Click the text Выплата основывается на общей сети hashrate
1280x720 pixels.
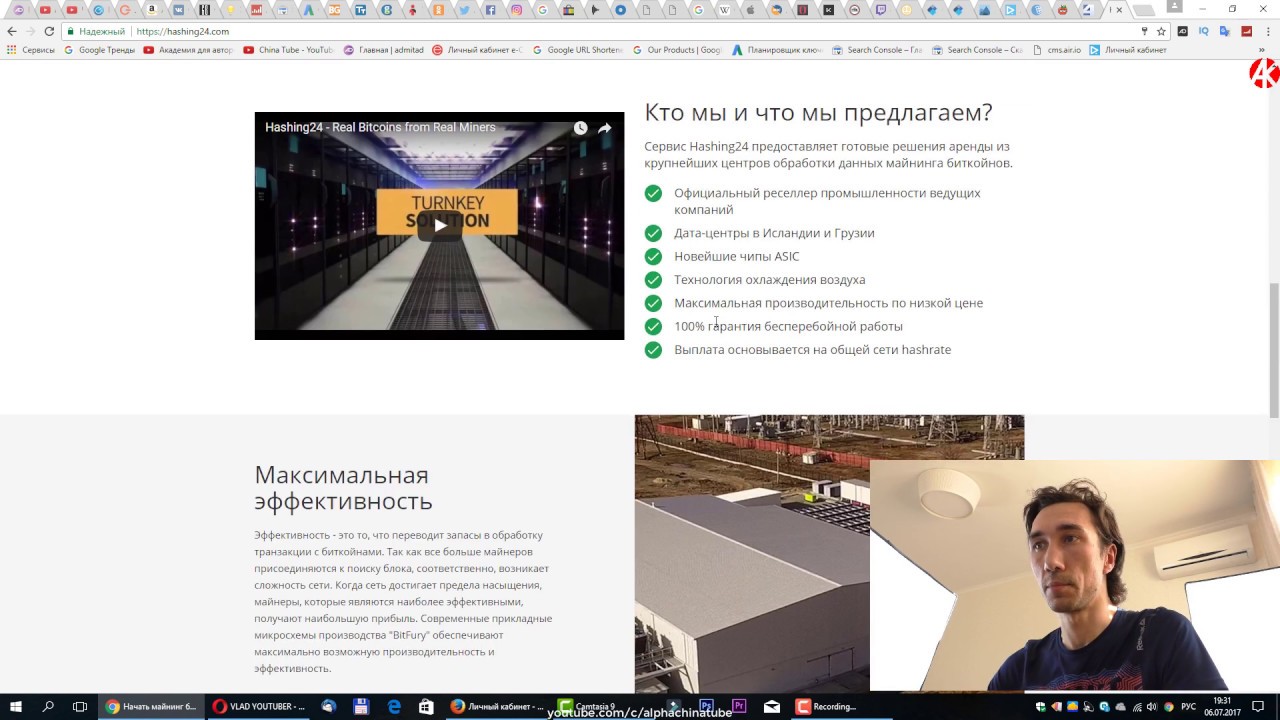(x=812, y=350)
